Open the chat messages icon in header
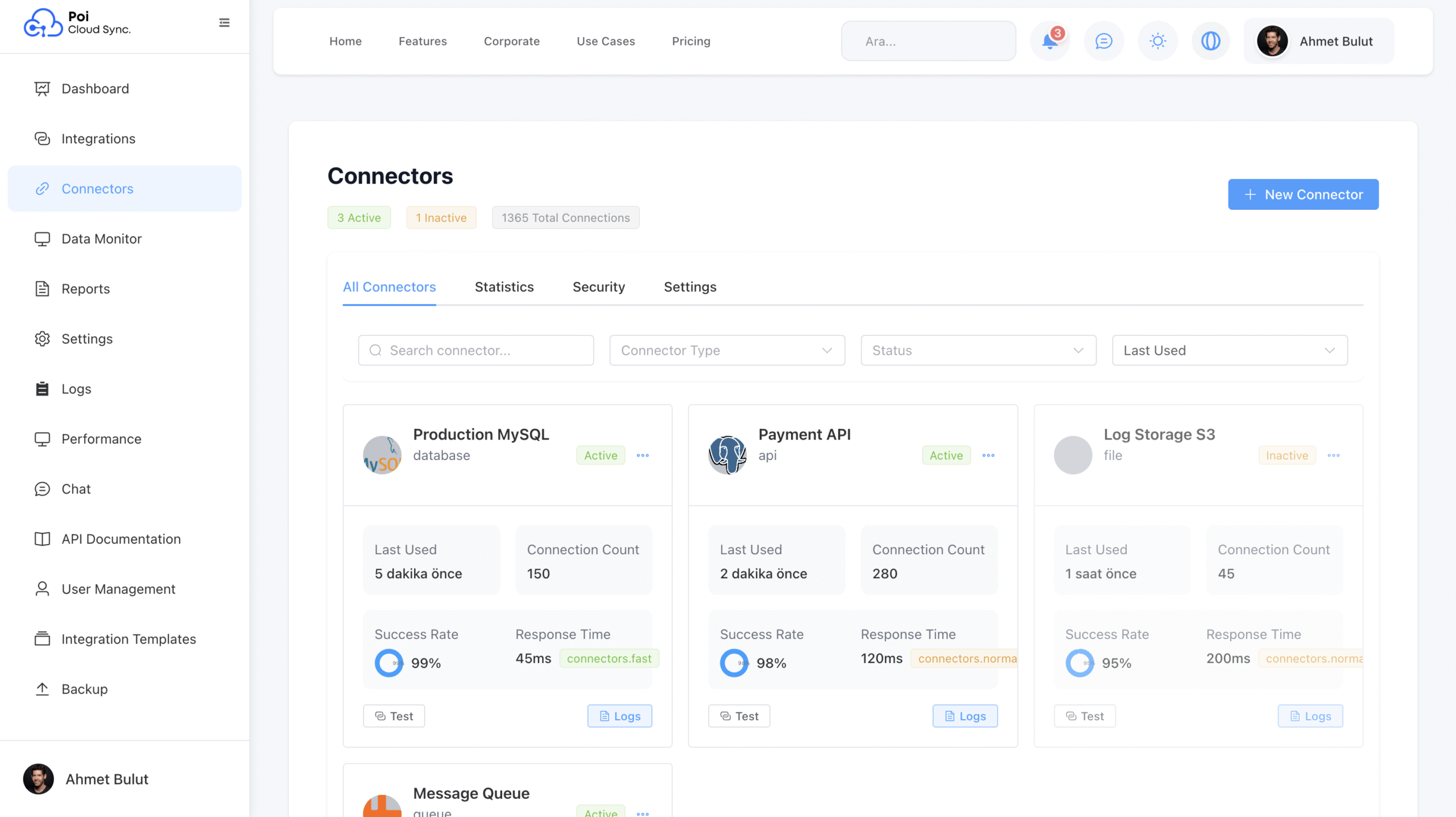 1103,41
